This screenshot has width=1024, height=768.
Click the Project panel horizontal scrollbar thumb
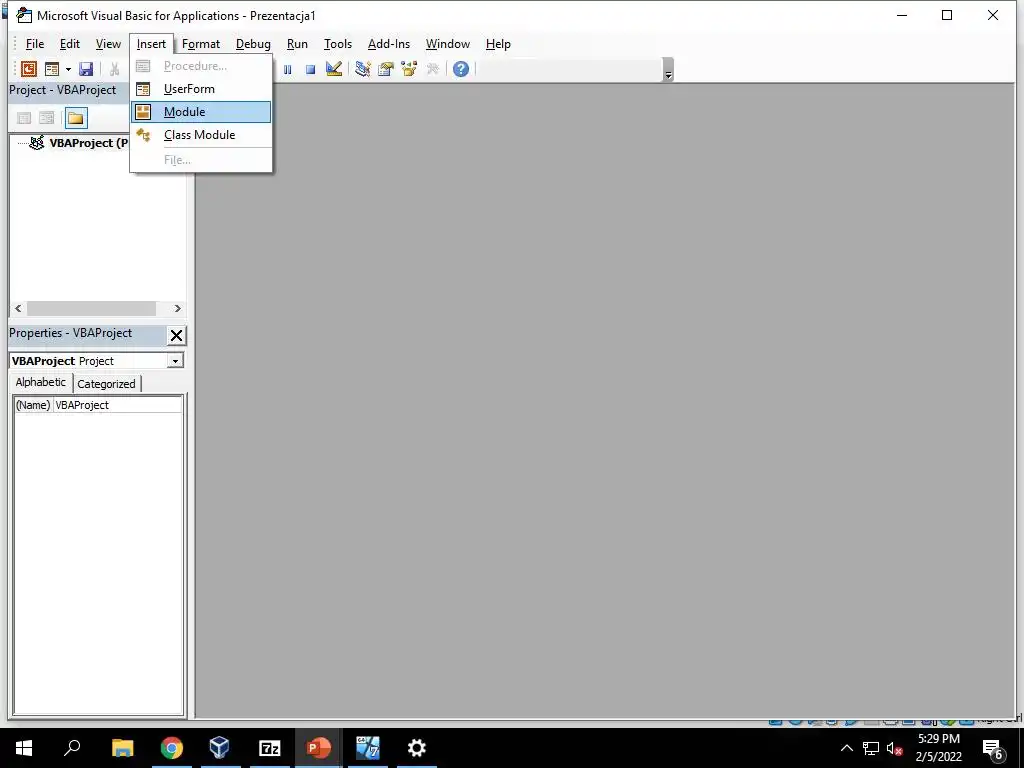(91, 308)
